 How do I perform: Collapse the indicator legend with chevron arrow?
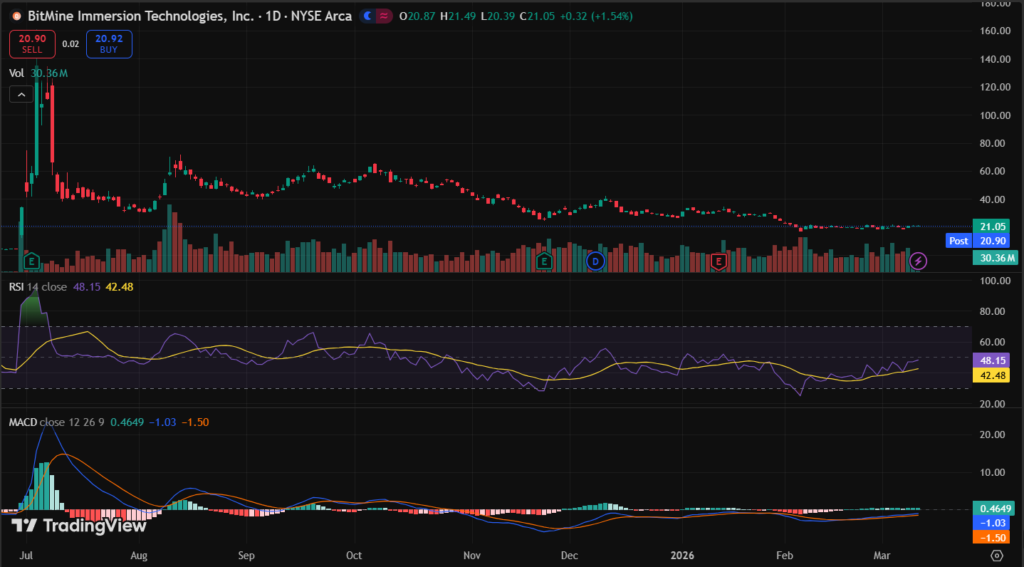coord(19,94)
